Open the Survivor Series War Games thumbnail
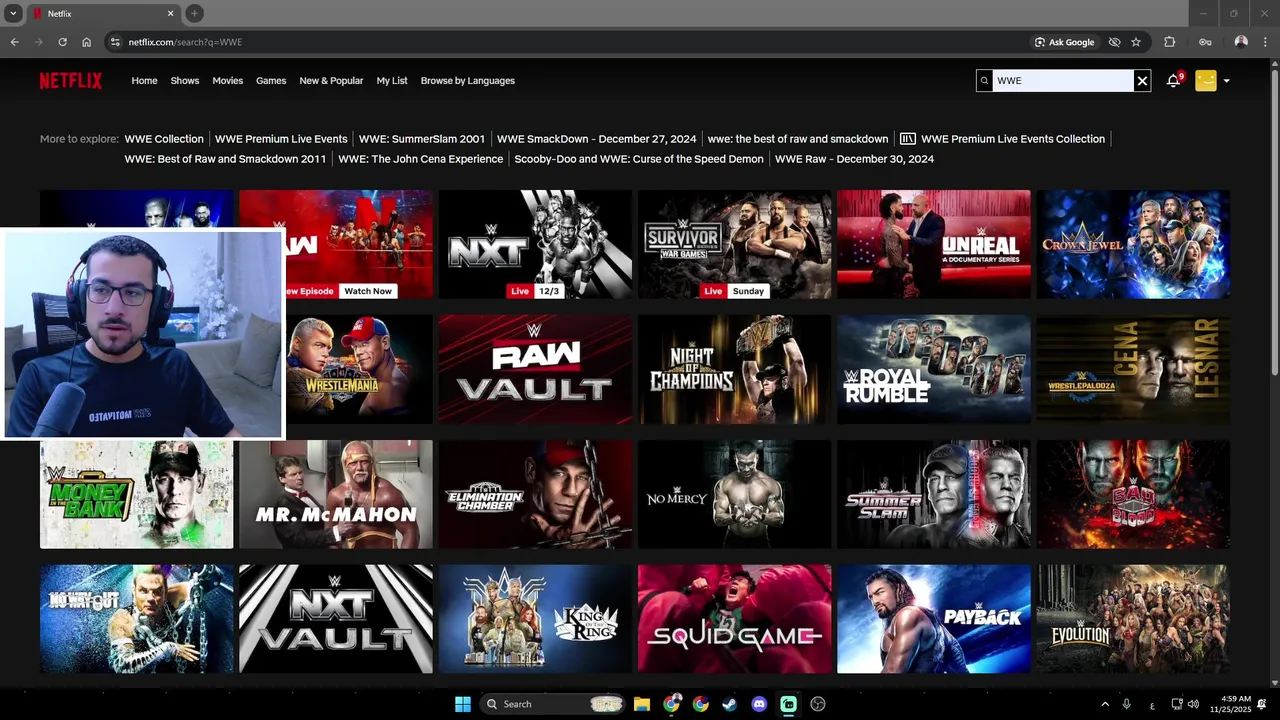1280x720 pixels. click(x=734, y=244)
